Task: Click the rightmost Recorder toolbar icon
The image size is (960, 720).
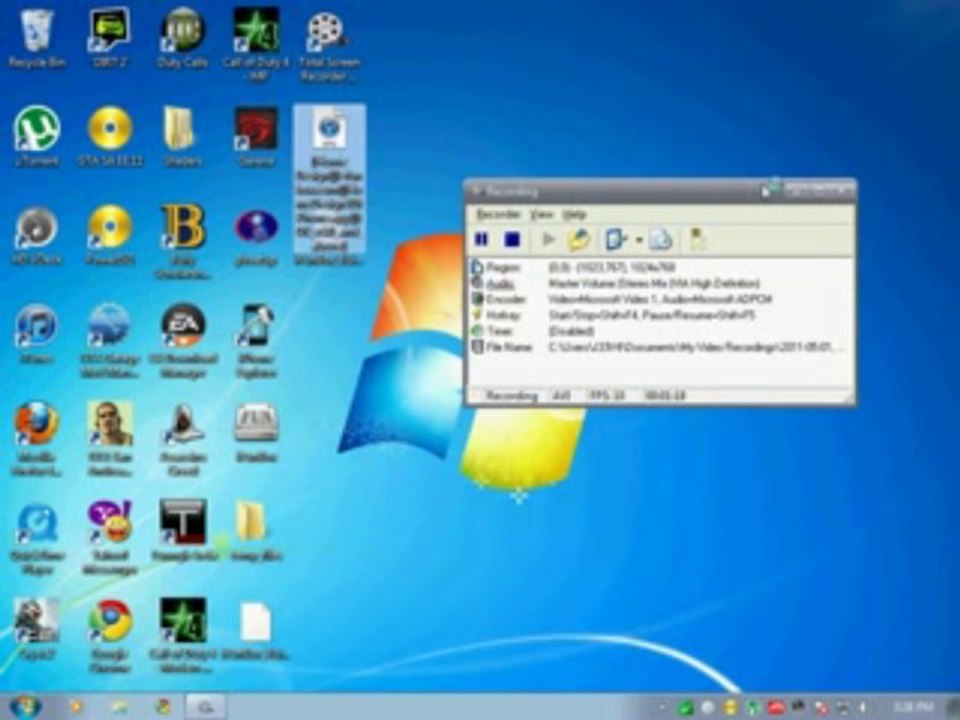Action: click(x=697, y=239)
